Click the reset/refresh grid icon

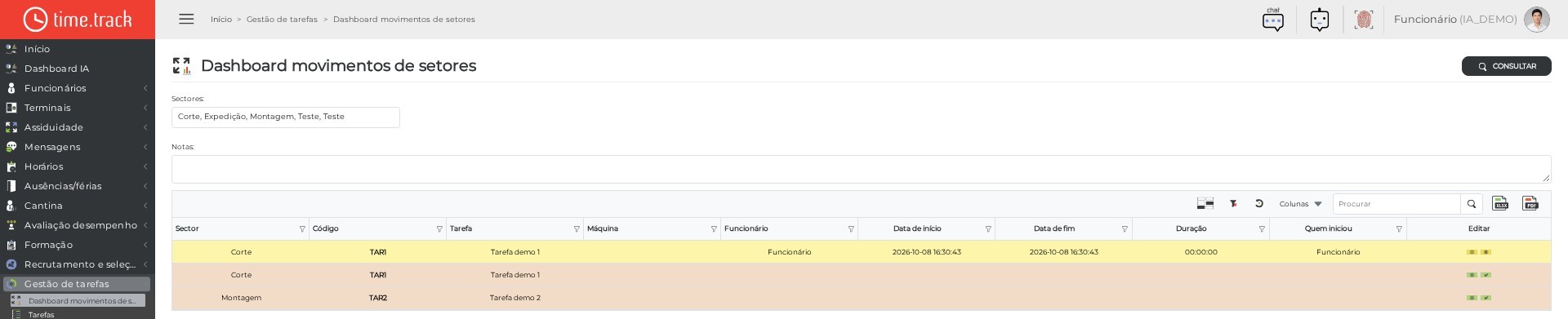pyautogui.click(x=1259, y=204)
